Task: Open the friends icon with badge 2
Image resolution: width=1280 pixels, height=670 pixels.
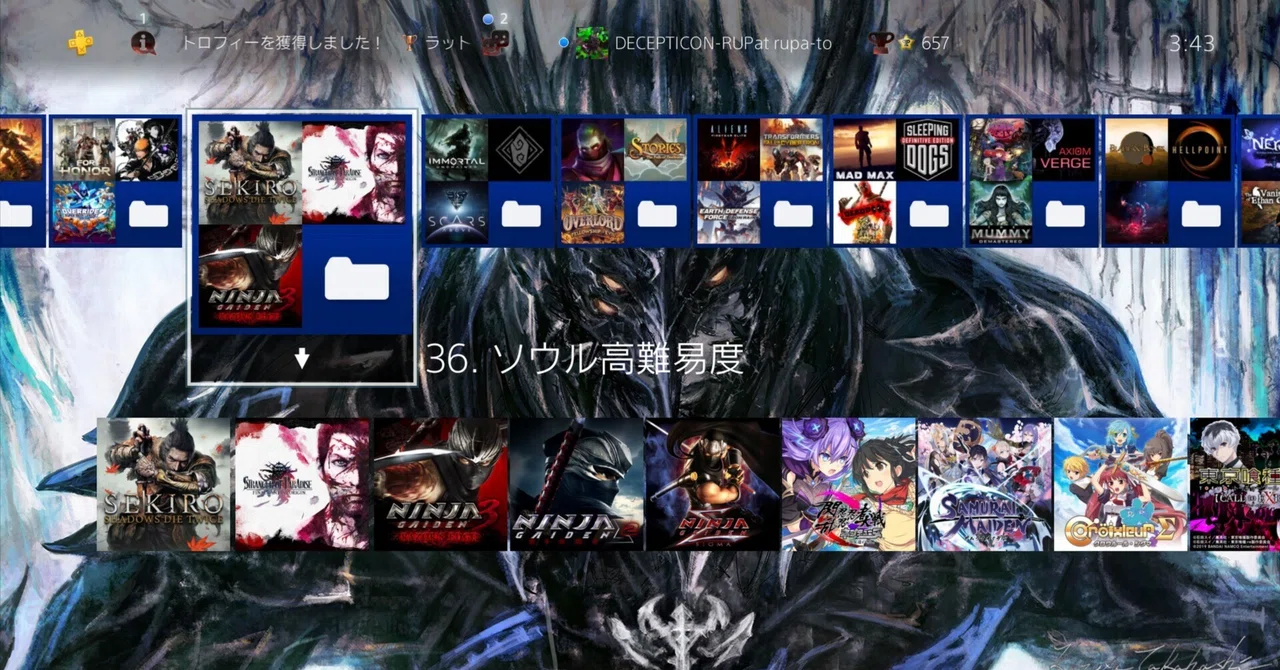Action: [495, 42]
